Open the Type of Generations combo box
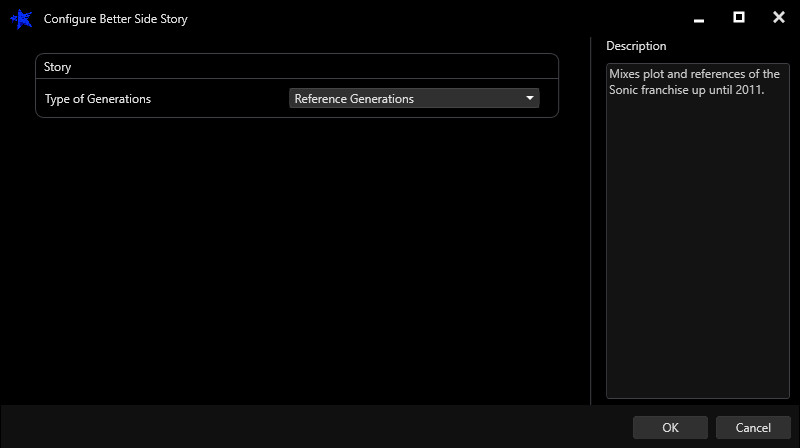Viewport: 800px width, 448px height. tap(405, 99)
